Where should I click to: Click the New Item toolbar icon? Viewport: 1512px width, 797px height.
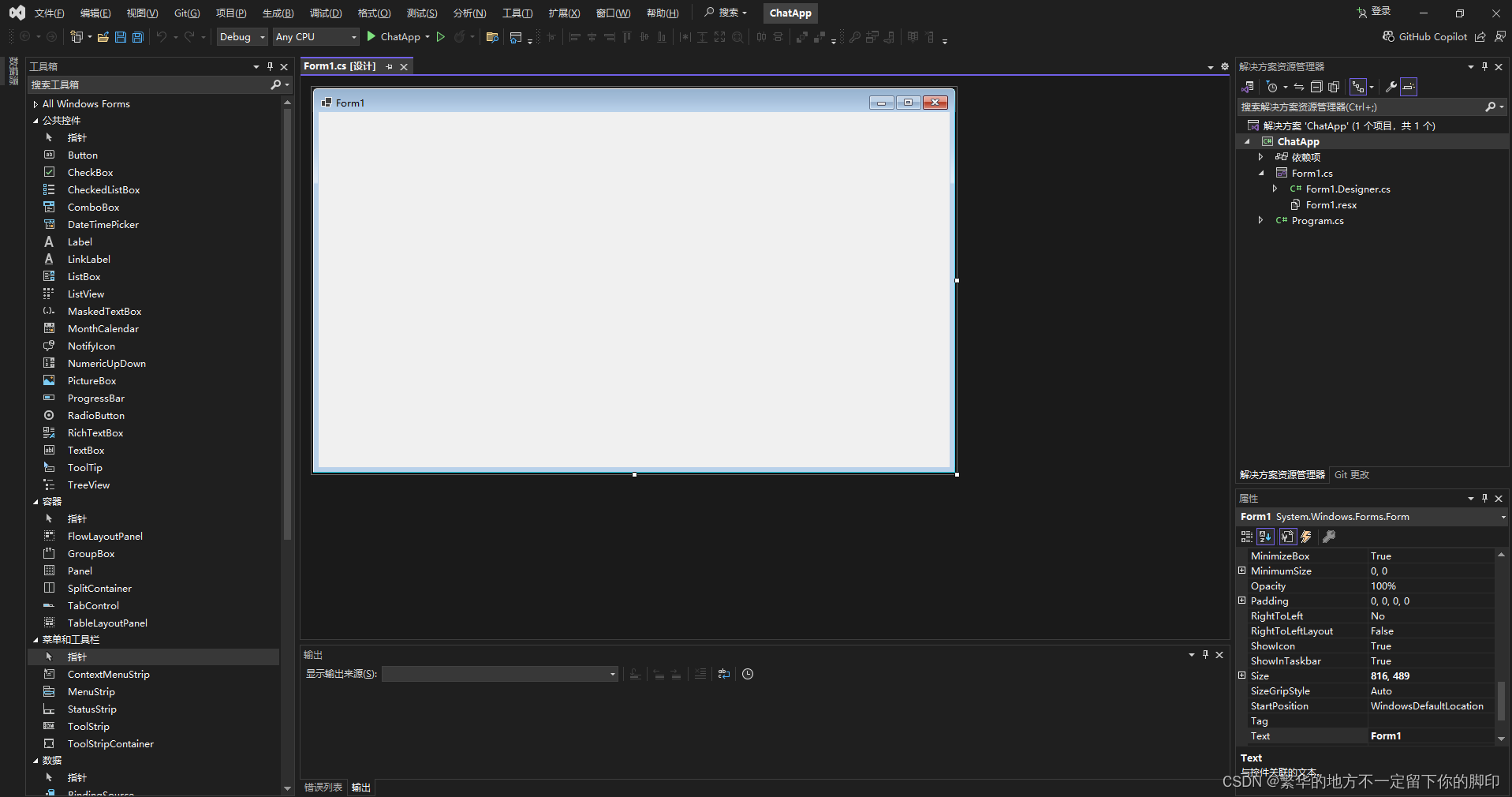(77, 37)
